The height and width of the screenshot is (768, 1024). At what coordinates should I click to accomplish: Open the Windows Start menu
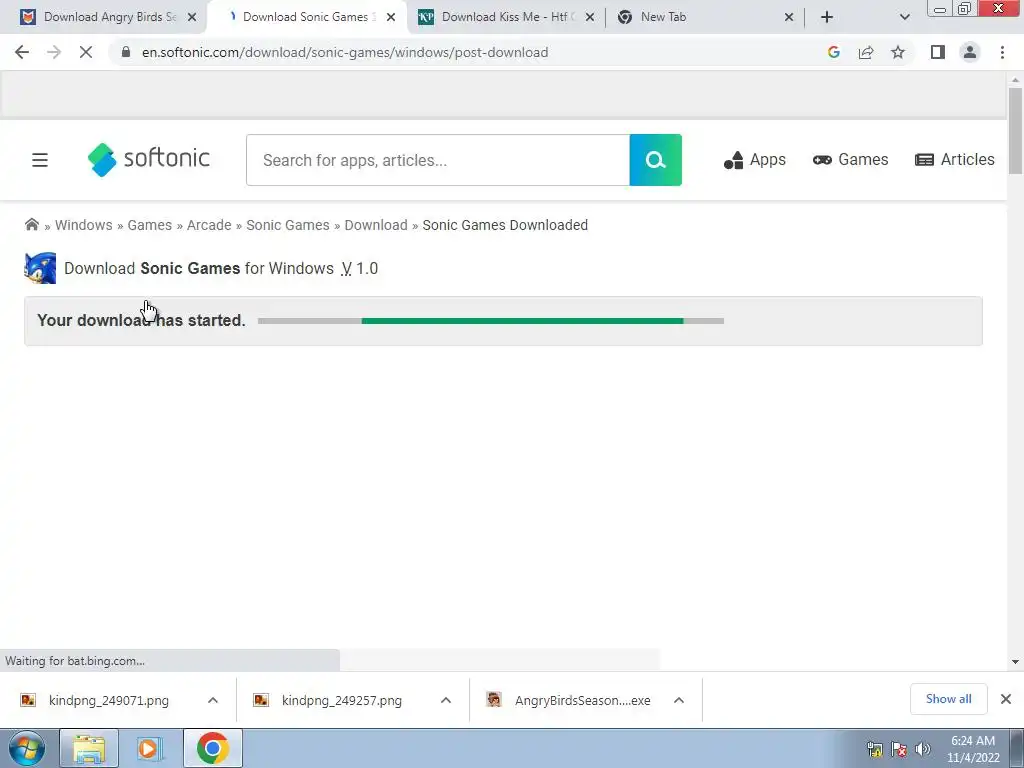(27, 748)
